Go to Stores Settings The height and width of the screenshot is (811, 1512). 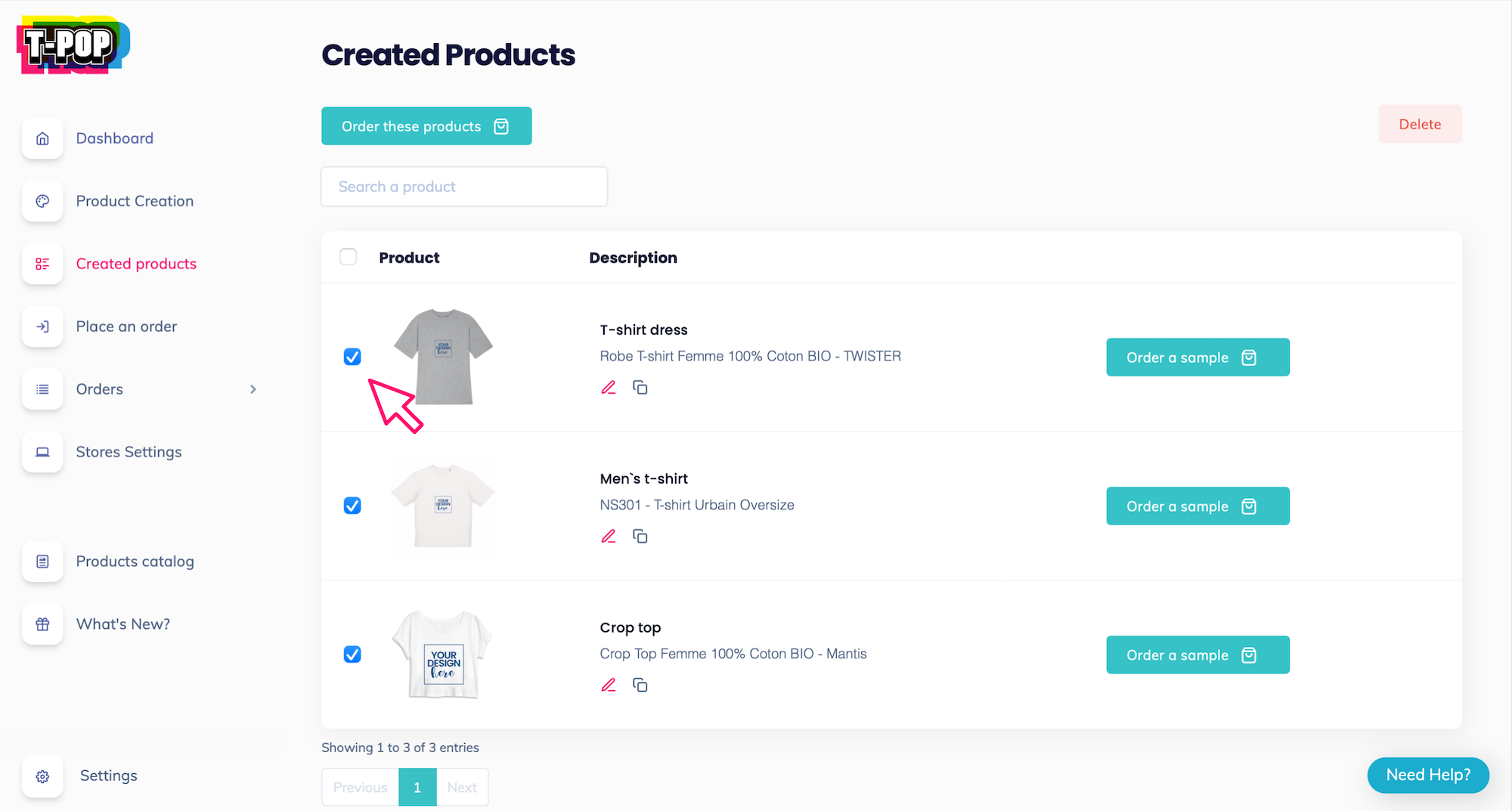click(129, 452)
